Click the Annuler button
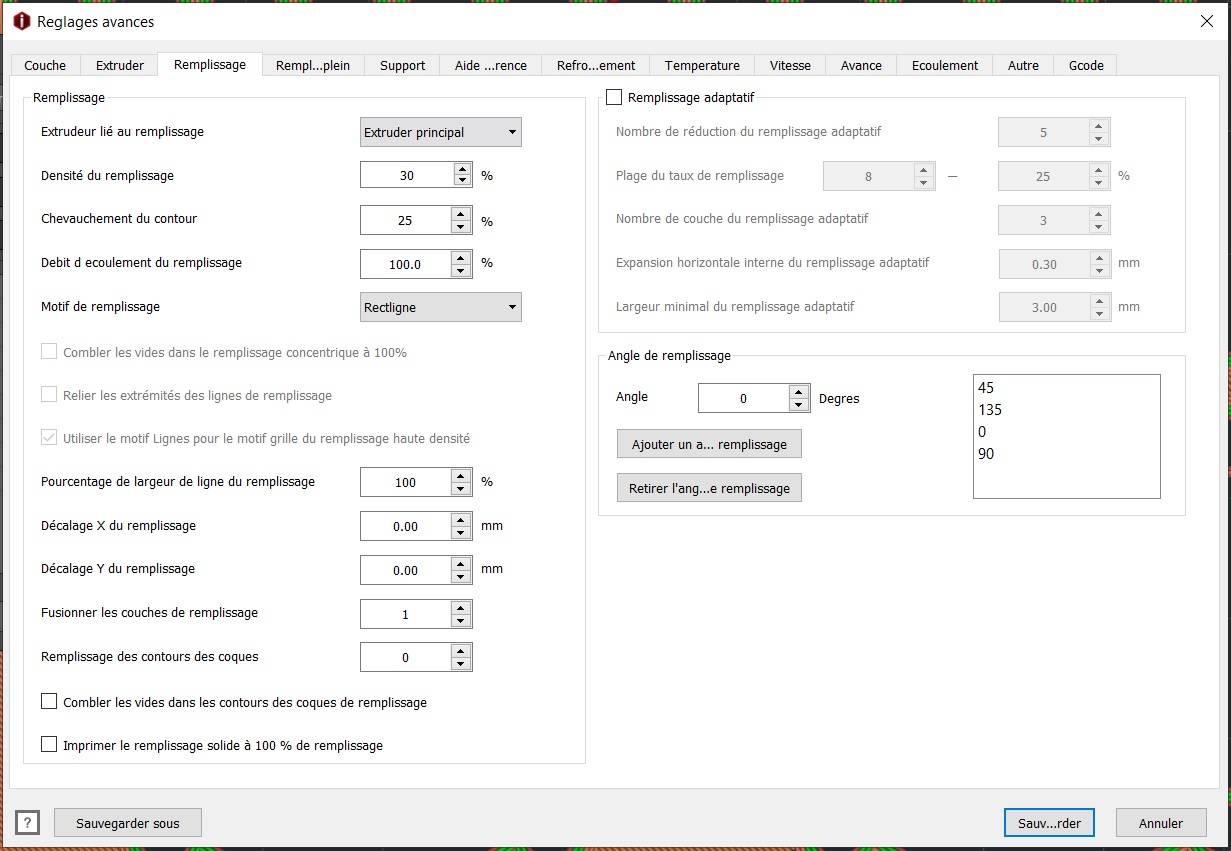This screenshot has width=1231, height=851. (x=1161, y=823)
